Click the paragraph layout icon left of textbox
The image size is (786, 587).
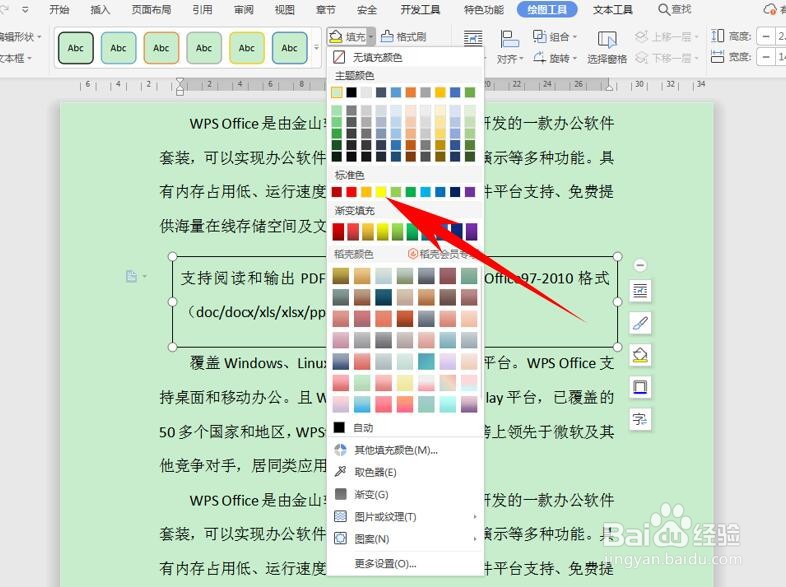(131, 276)
